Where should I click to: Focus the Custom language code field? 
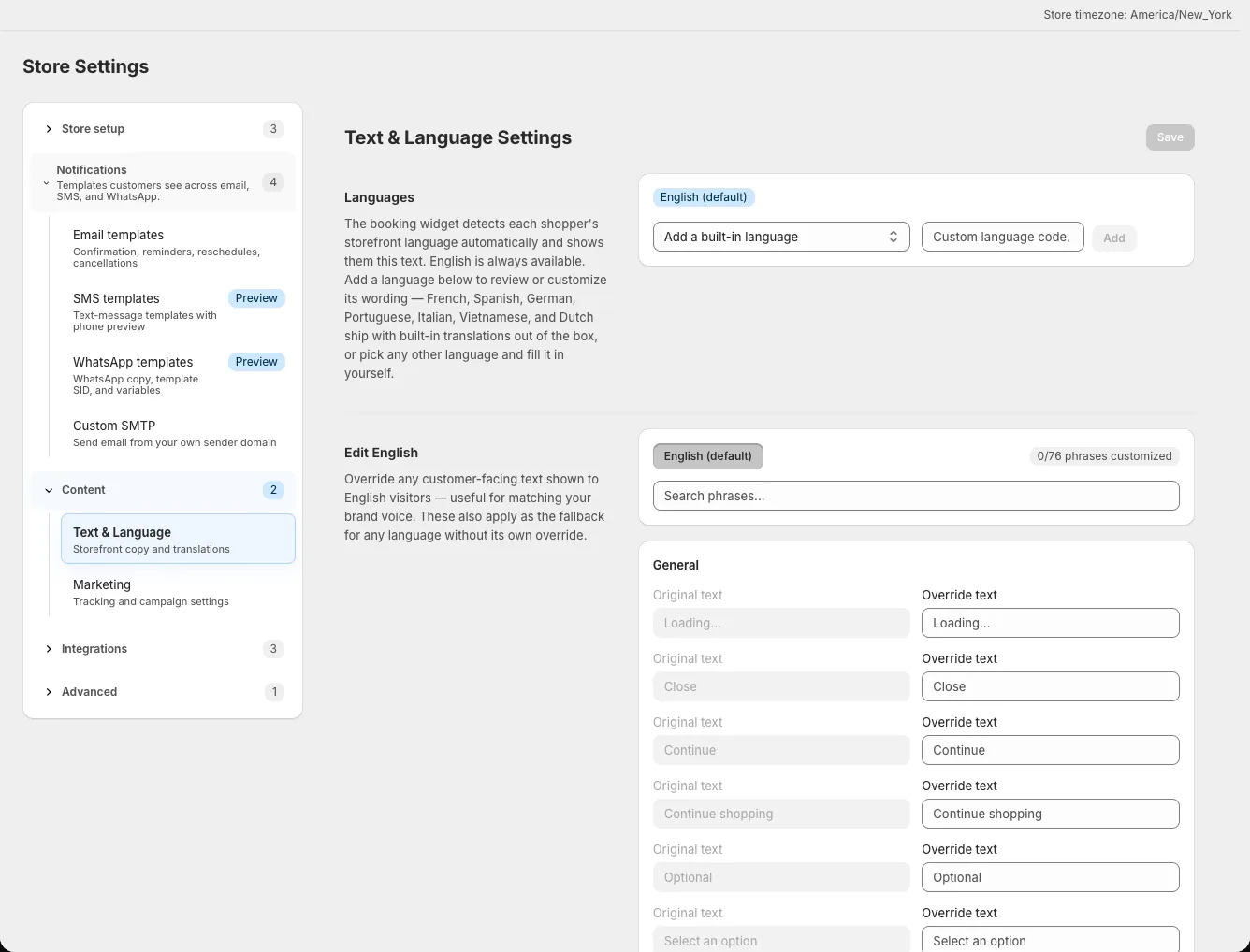click(1002, 237)
